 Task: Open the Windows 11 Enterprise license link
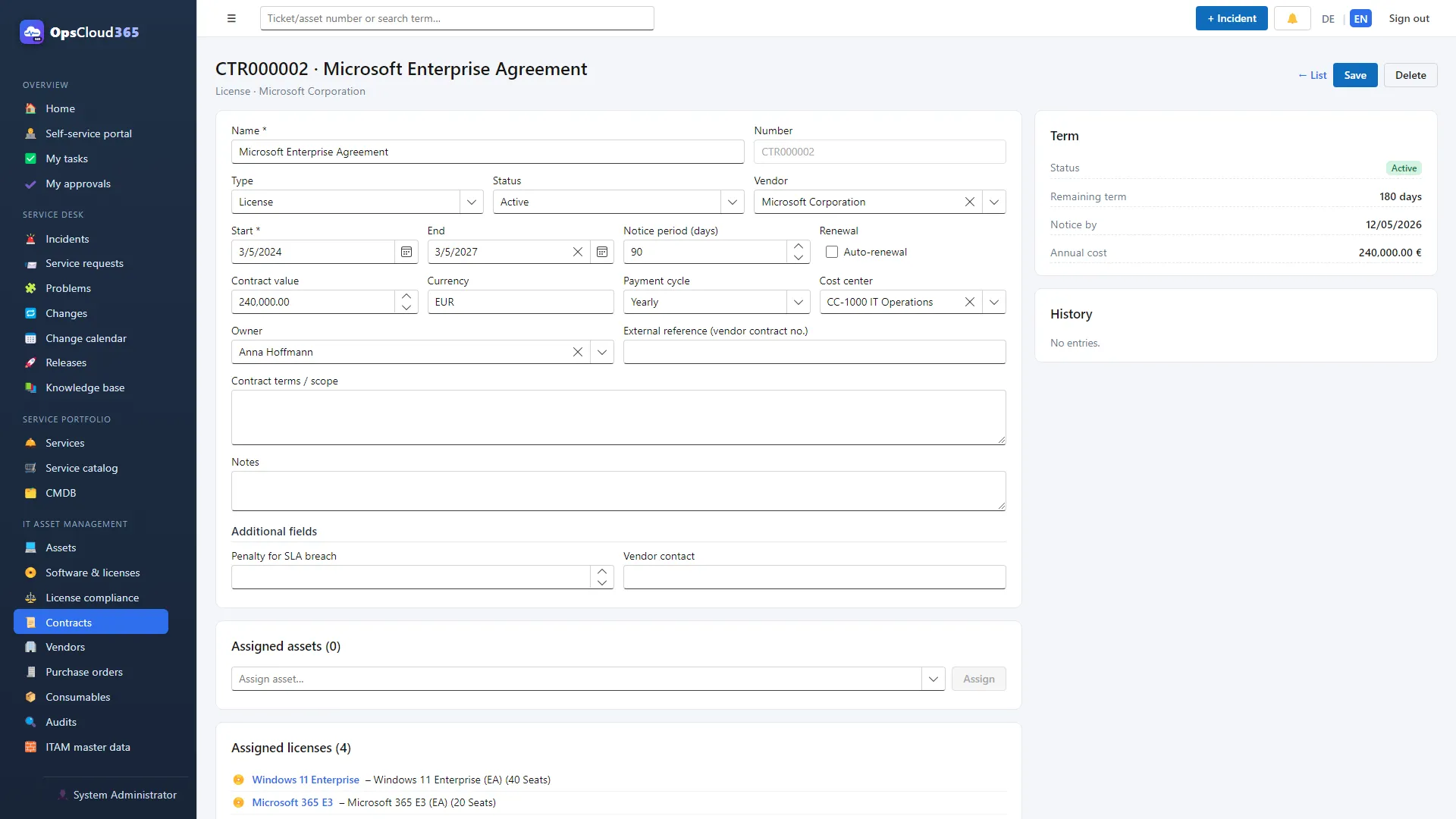click(306, 780)
